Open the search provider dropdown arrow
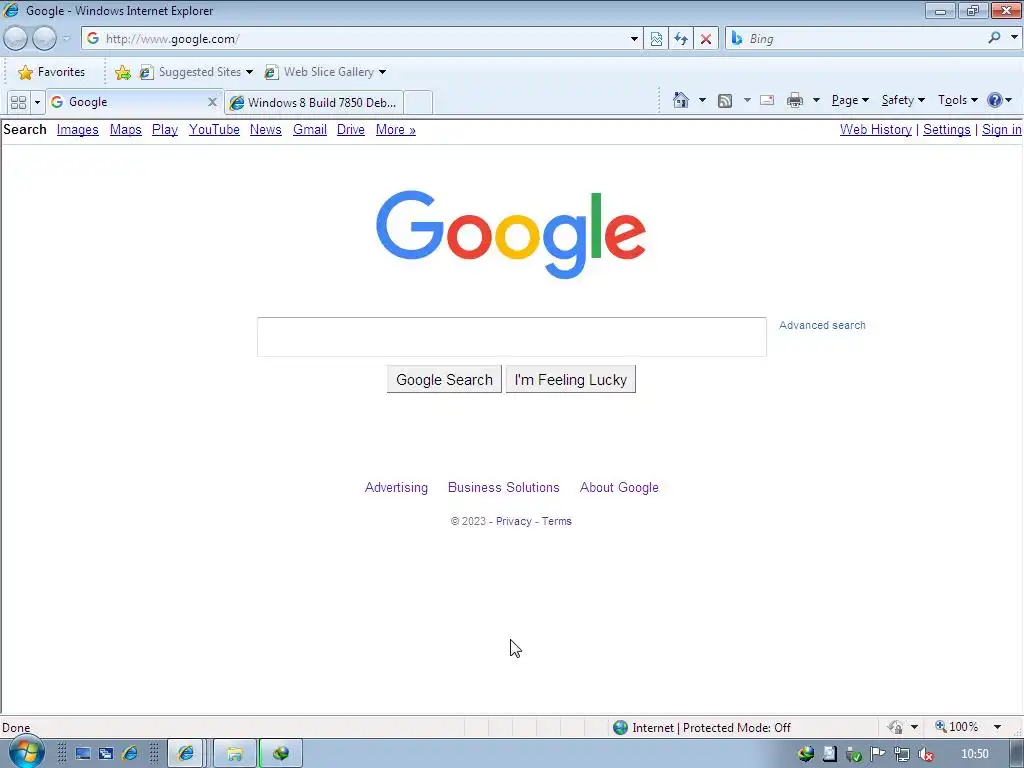This screenshot has height=768, width=1024. click(x=1014, y=37)
